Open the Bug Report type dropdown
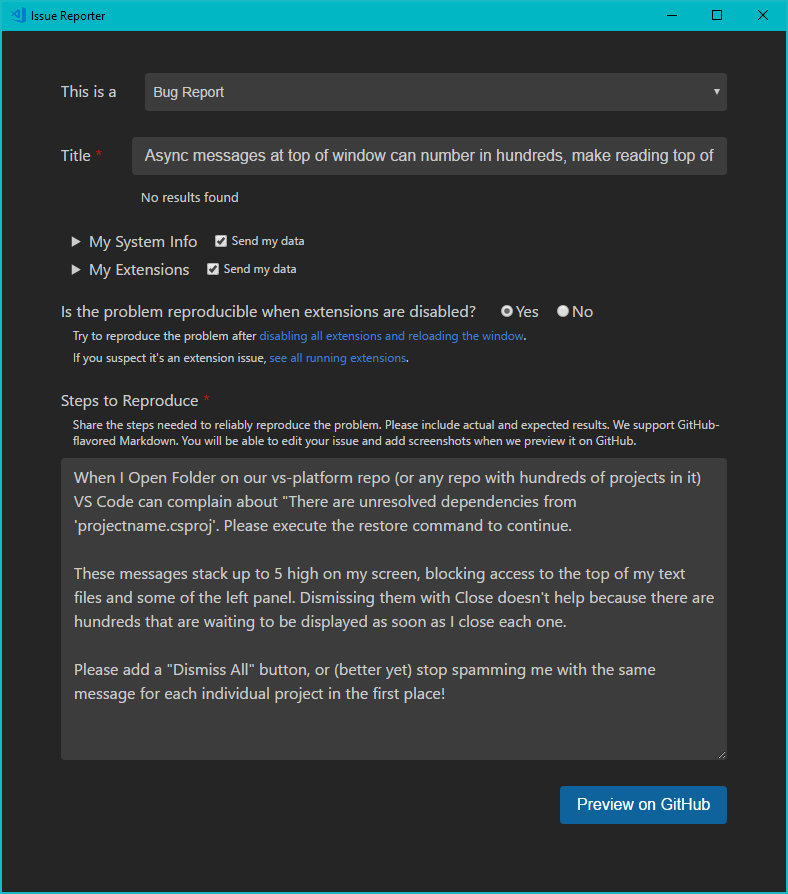This screenshot has width=788, height=894. pos(435,91)
